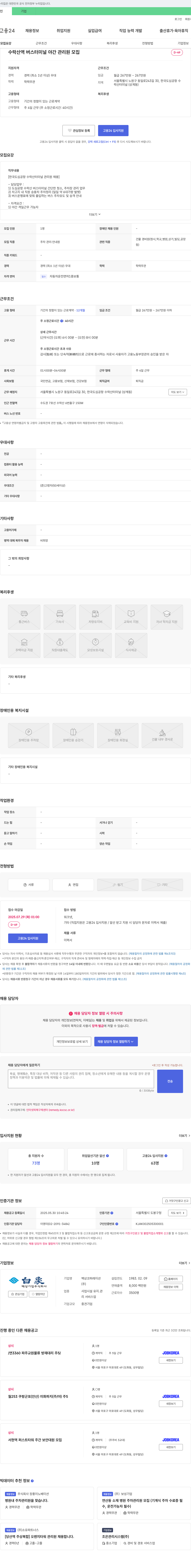
Task: Jump to the 전형방법 section tab
Action: [x=148, y=43]
